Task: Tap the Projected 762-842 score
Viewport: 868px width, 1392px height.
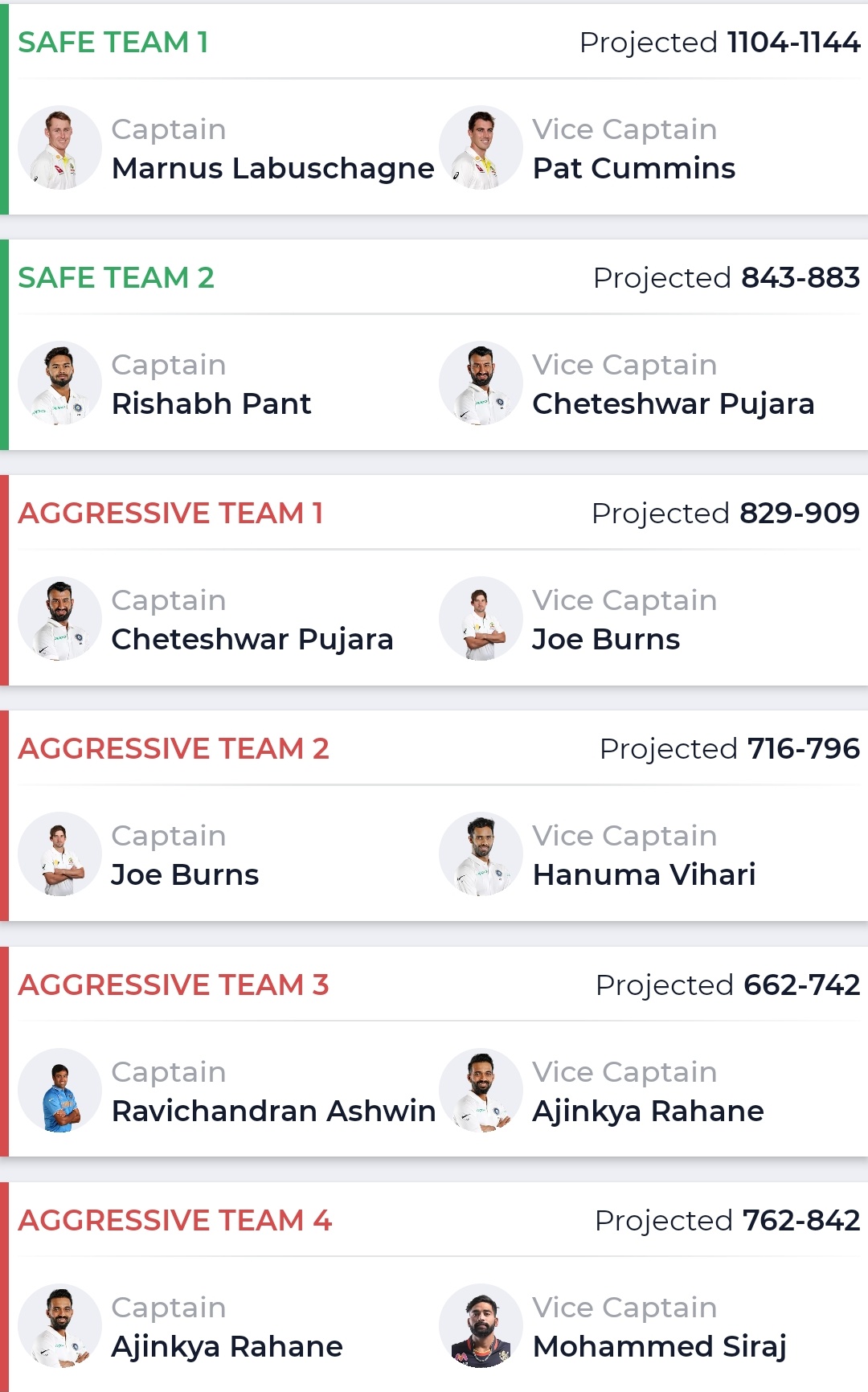Action: coord(727,1220)
